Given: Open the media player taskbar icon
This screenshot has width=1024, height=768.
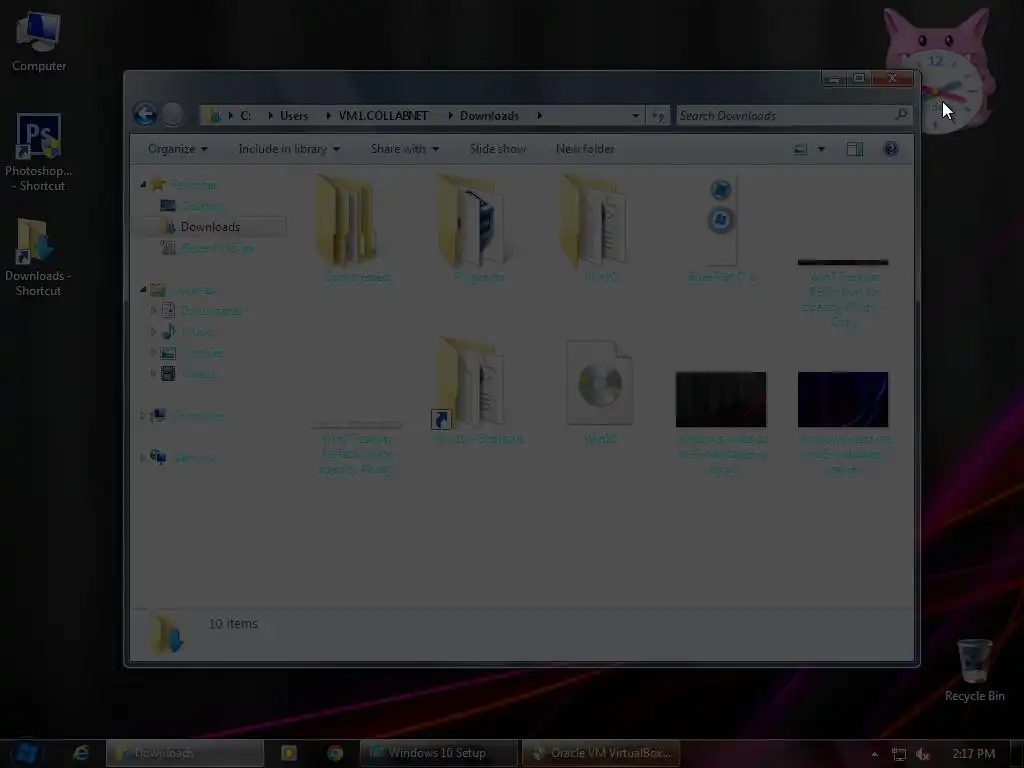Looking at the screenshot, I should coord(289,753).
